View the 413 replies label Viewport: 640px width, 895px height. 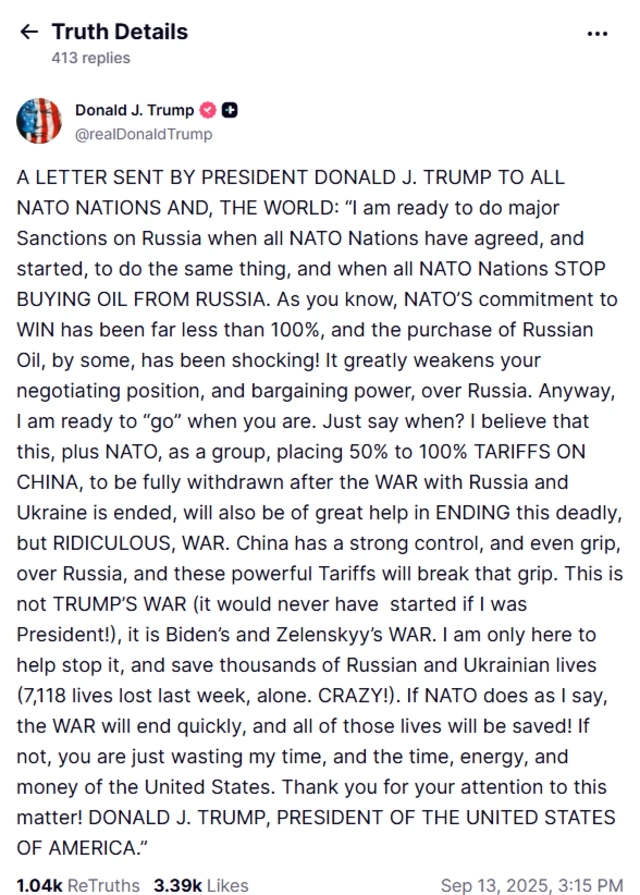point(91,58)
